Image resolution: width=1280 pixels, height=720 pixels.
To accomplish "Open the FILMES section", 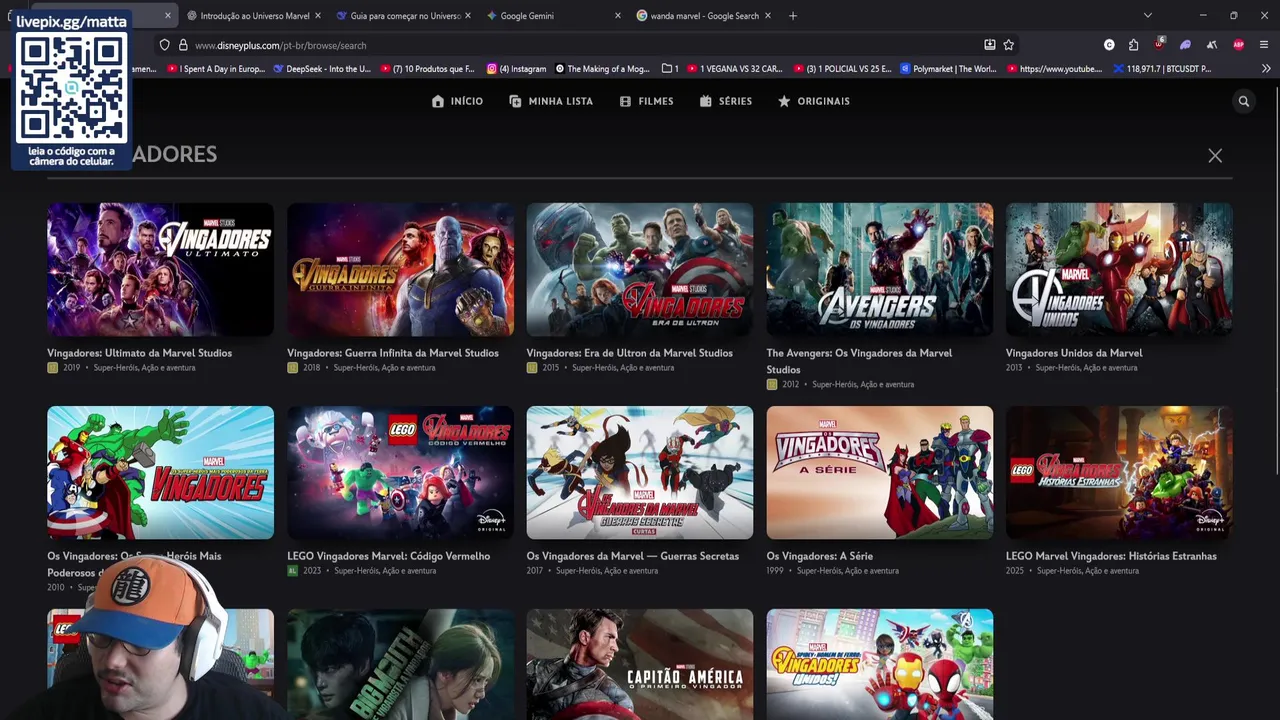I will [x=647, y=101].
